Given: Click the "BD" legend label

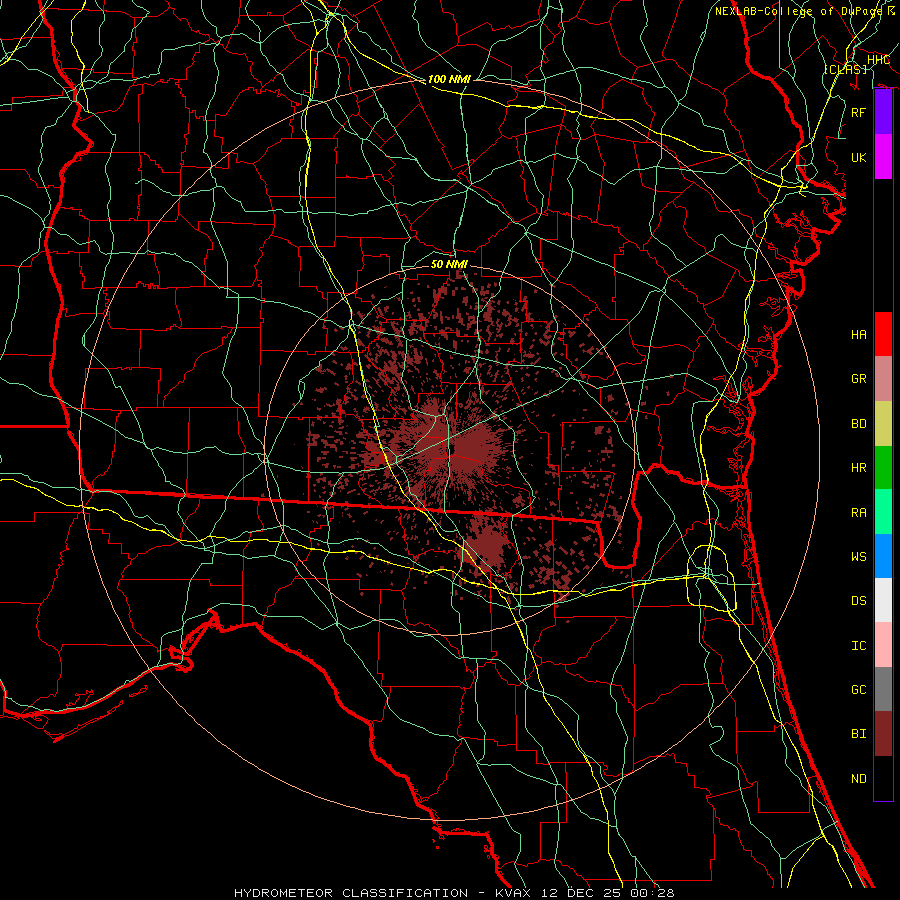Looking at the screenshot, I should pos(858,424).
